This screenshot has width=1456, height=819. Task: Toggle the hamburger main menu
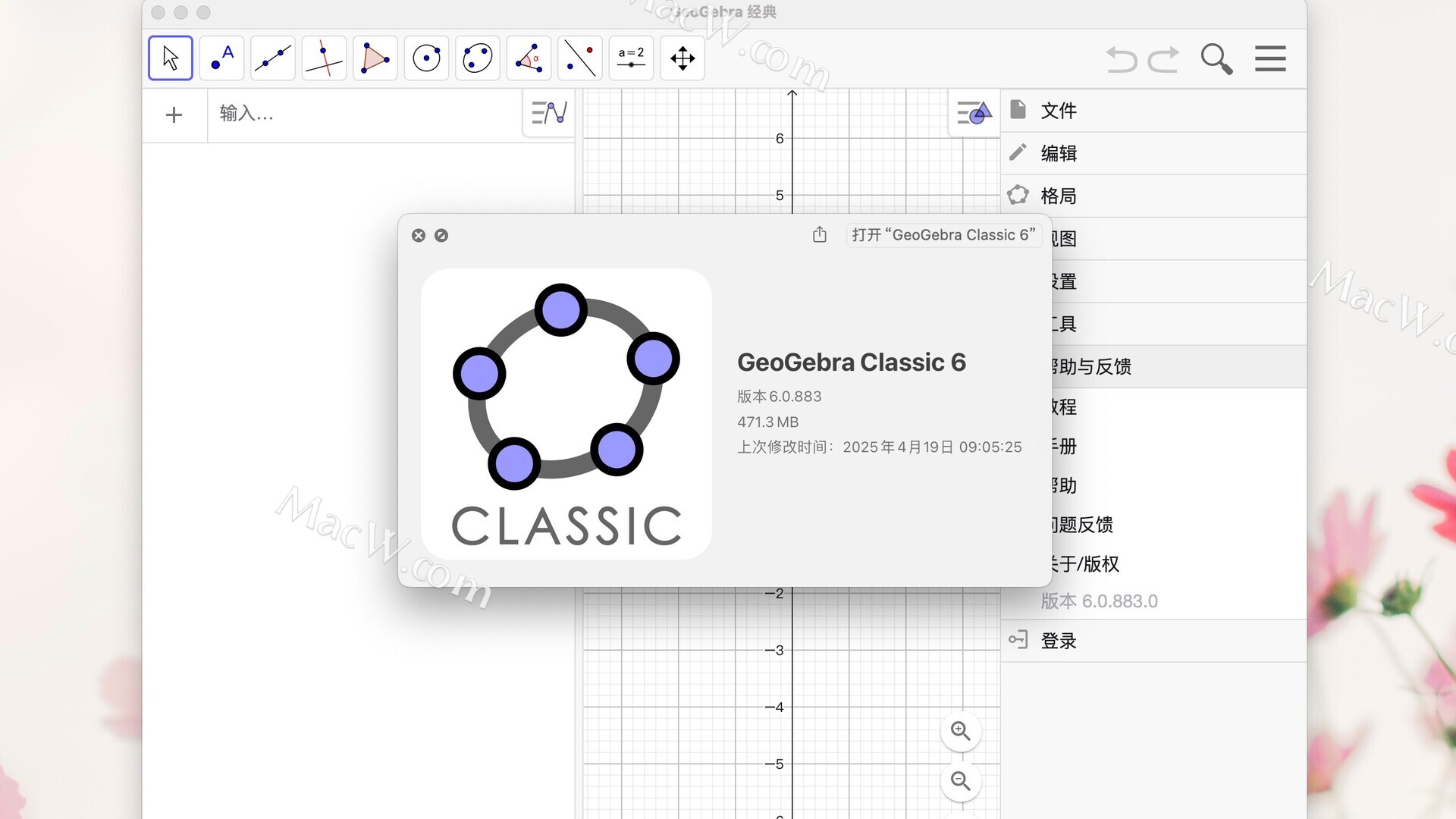tap(1270, 58)
